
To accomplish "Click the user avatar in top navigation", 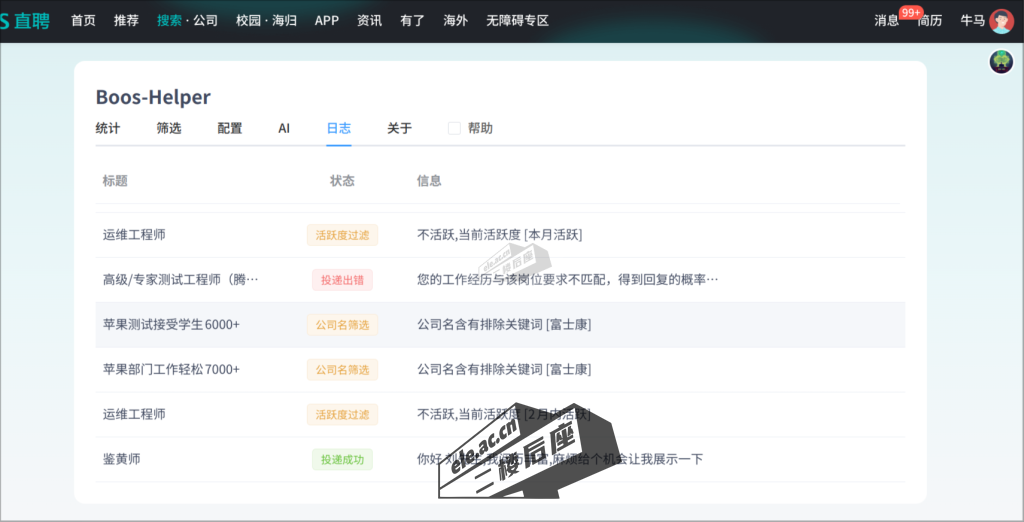I will 1001,21.
